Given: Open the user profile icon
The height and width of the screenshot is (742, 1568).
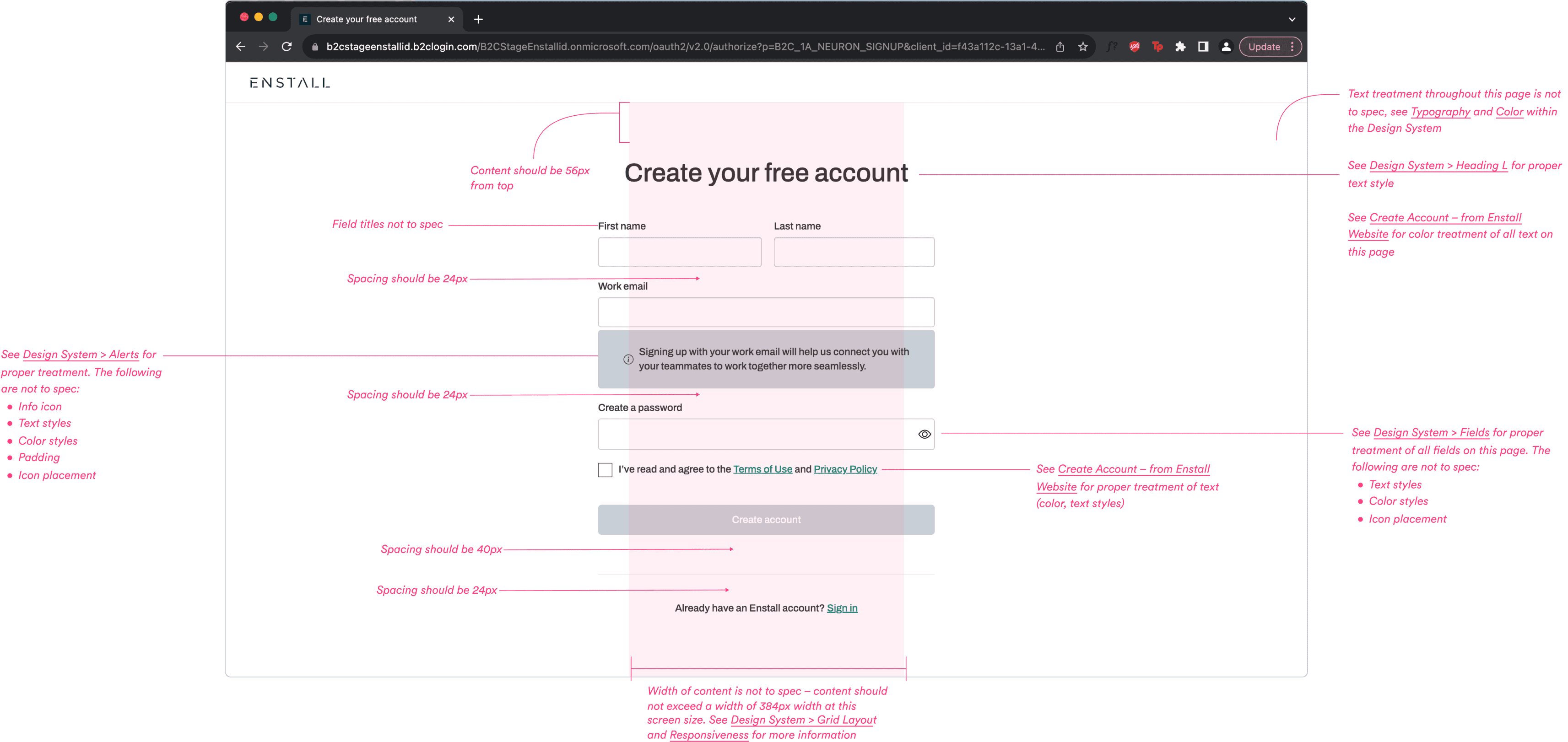Looking at the screenshot, I should [x=1226, y=47].
